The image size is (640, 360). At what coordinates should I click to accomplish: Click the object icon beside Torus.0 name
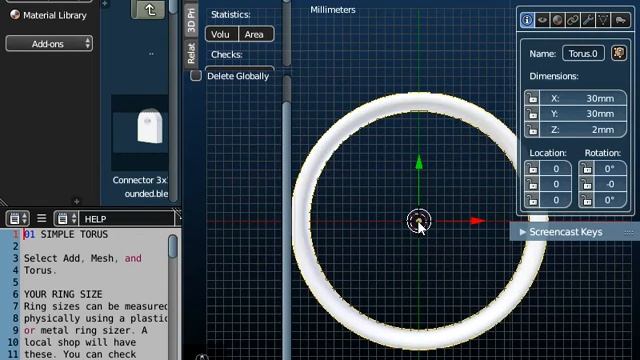pyautogui.click(x=619, y=53)
